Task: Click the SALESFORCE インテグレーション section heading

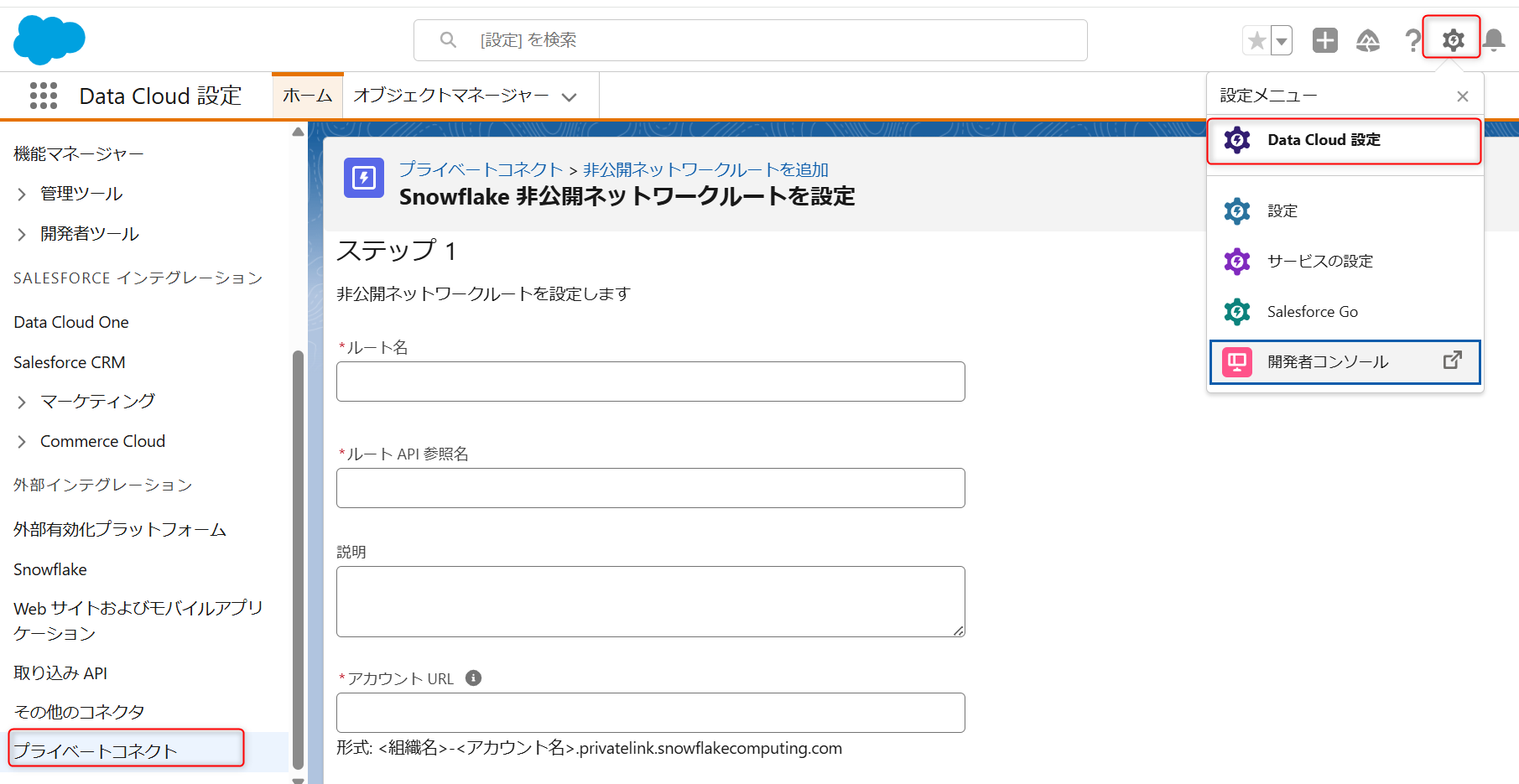Action: [x=138, y=278]
